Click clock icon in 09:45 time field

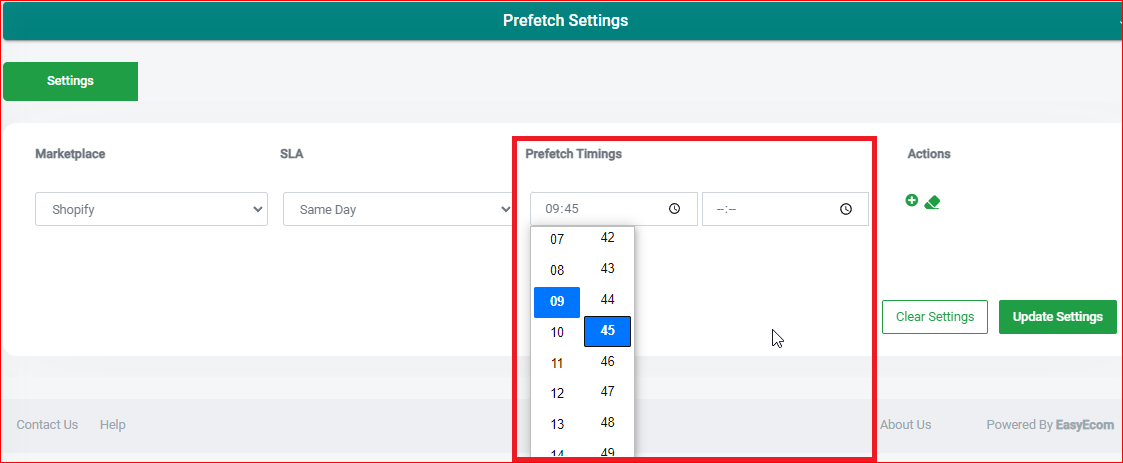(674, 209)
